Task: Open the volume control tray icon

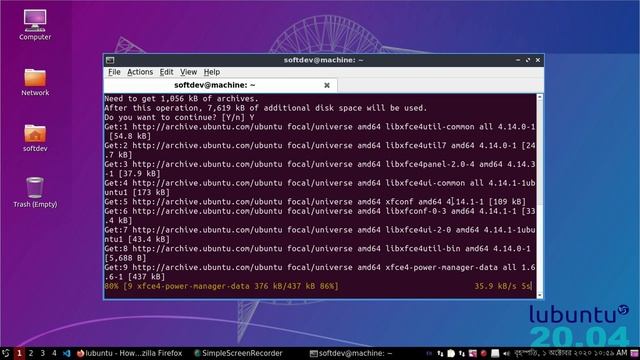Action: click(506, 353)
